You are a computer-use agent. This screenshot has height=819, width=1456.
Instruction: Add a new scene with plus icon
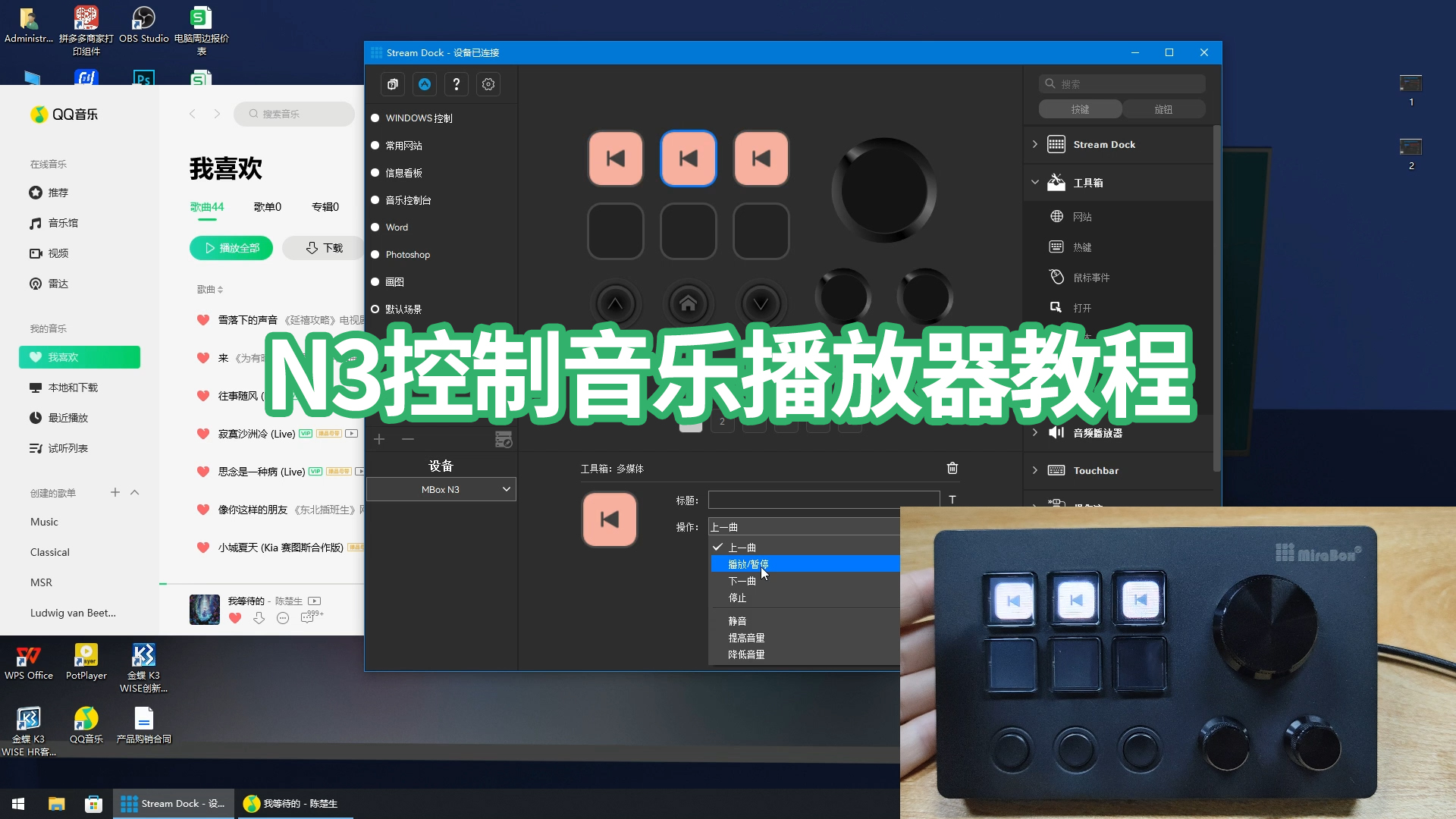point(379,439)
